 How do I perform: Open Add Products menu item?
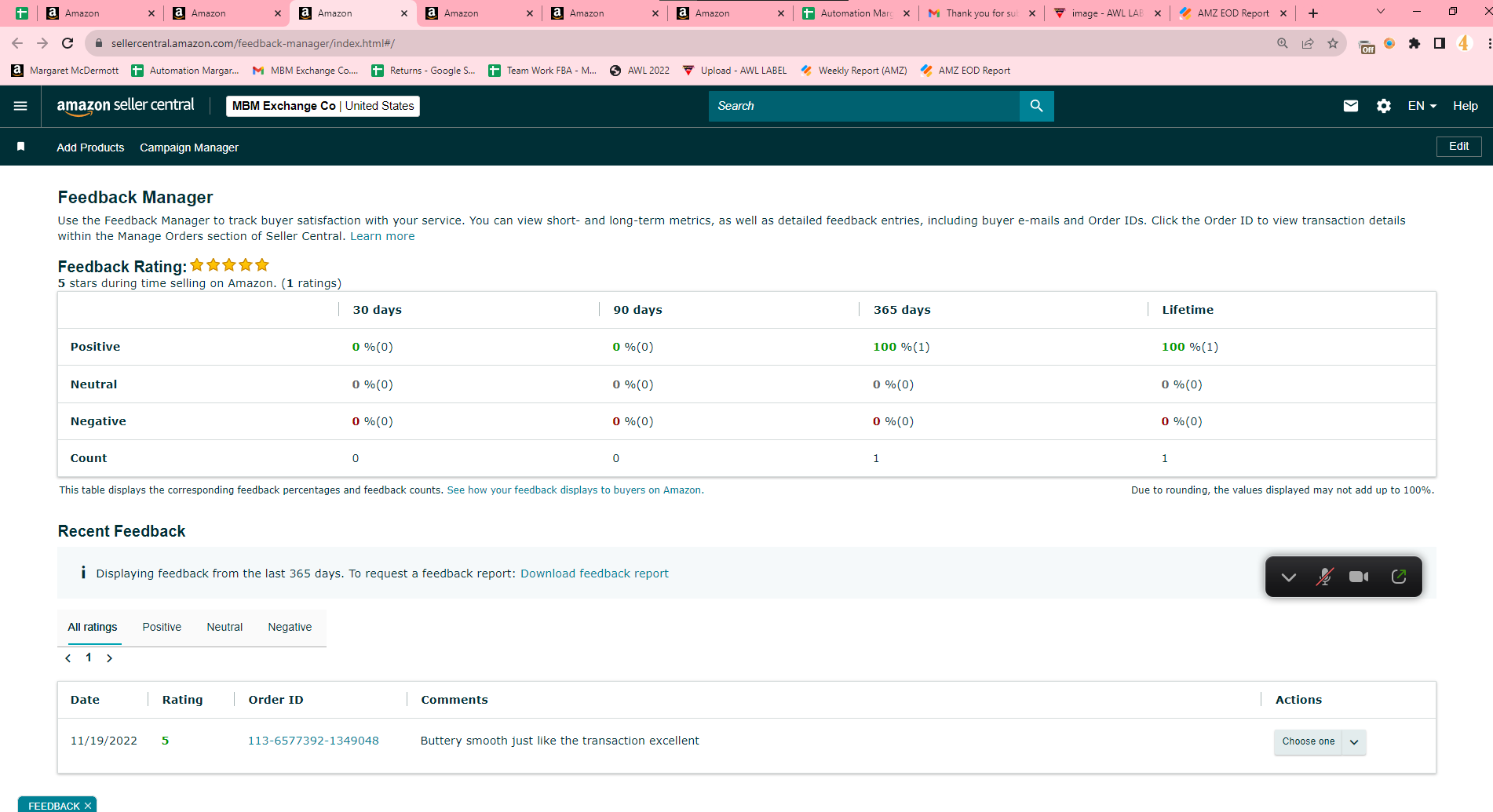click(x=90, y=147)
